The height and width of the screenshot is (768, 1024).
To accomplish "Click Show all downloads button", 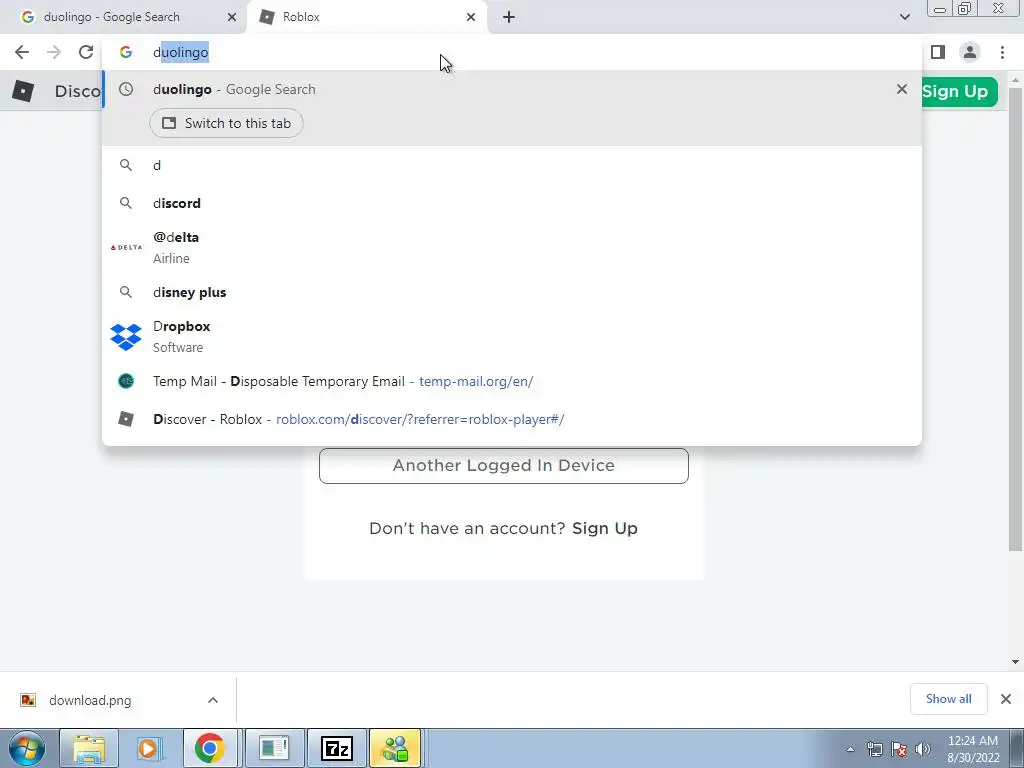I will [948, 699].
